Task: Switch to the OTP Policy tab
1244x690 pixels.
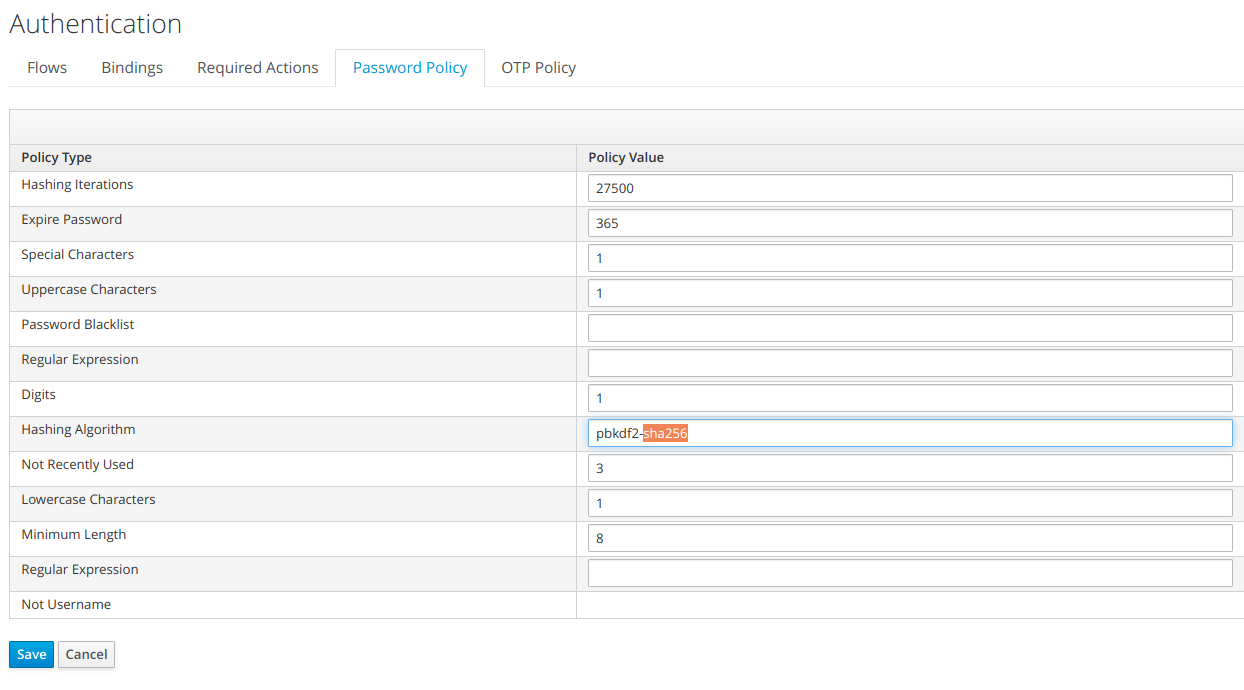Action: point(538,67)
